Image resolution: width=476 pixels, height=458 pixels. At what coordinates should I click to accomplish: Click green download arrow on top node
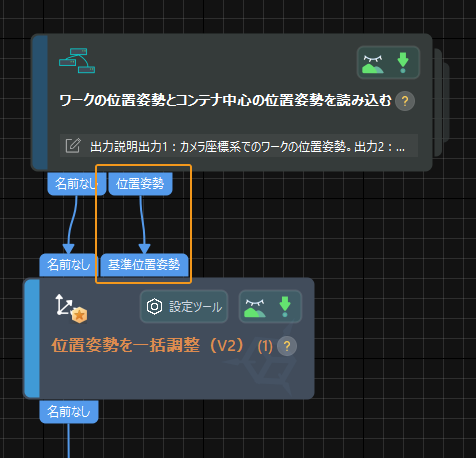[x=403, y=63]
